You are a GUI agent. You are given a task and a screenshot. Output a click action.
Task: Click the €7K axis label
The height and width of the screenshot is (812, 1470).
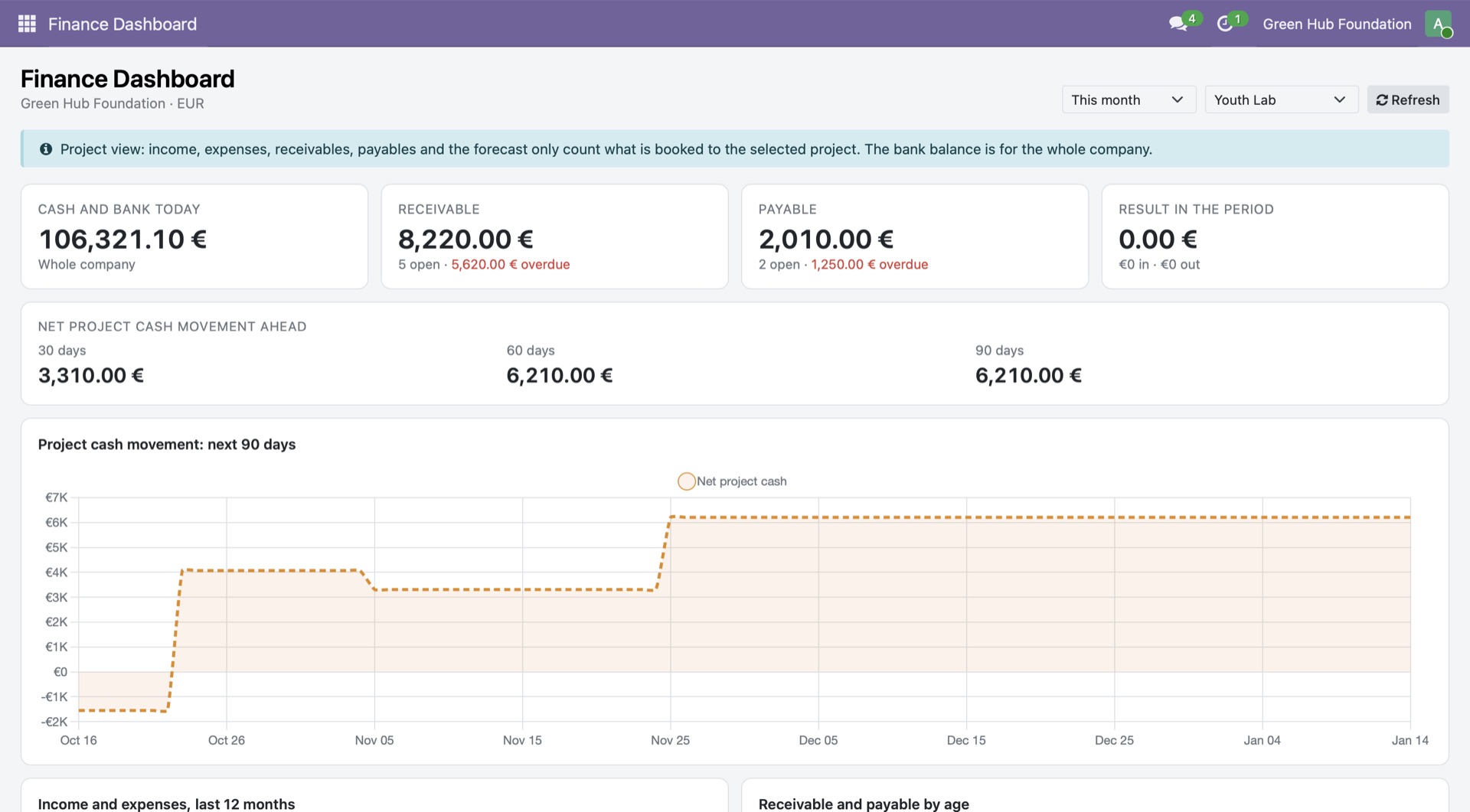click(x=57, y=497)
